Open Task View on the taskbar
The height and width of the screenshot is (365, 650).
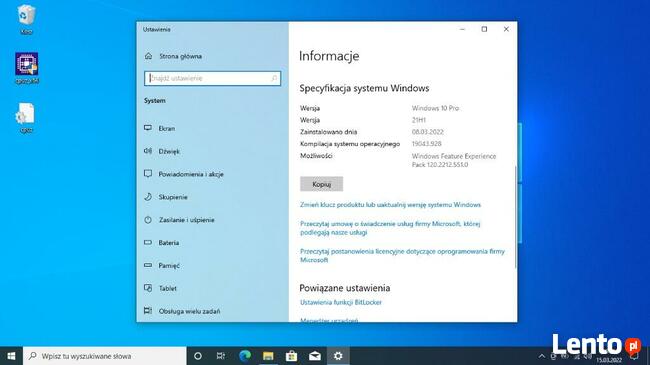[x=221, y=356]
